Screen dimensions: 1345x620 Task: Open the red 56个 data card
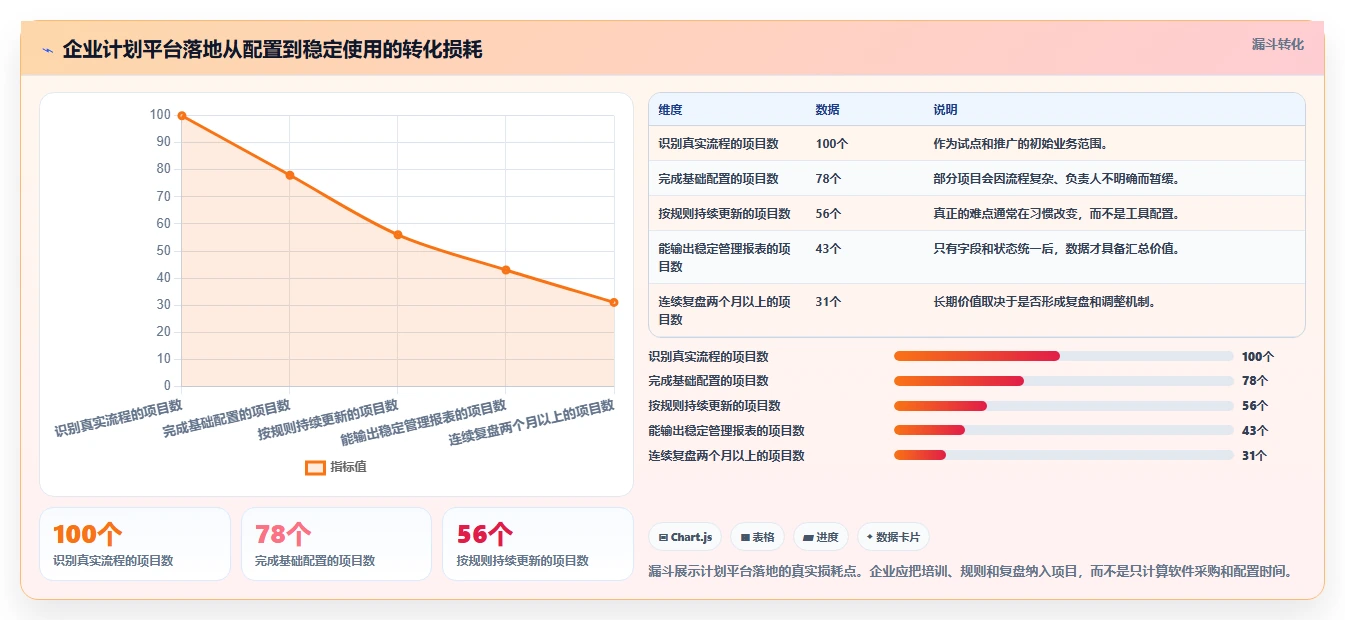538,544
